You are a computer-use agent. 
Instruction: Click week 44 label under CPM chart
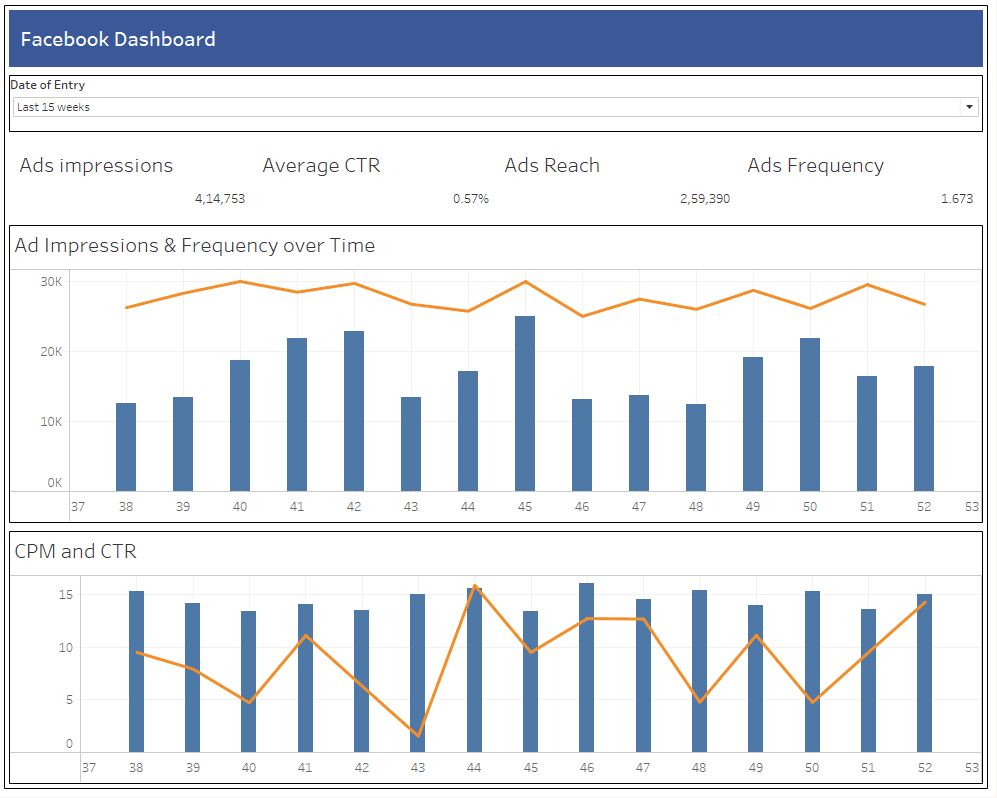(474, 767)
